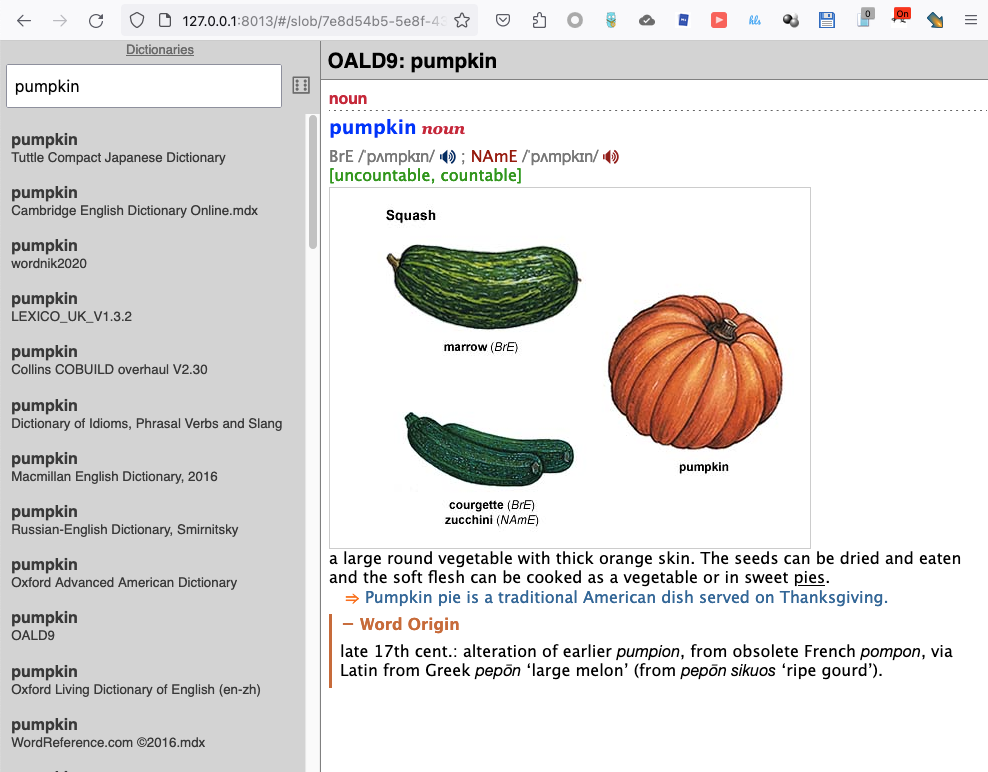Open pumpkin in Macmillan English Dictionary, 2016
The image size is (988, 772).
114,467
